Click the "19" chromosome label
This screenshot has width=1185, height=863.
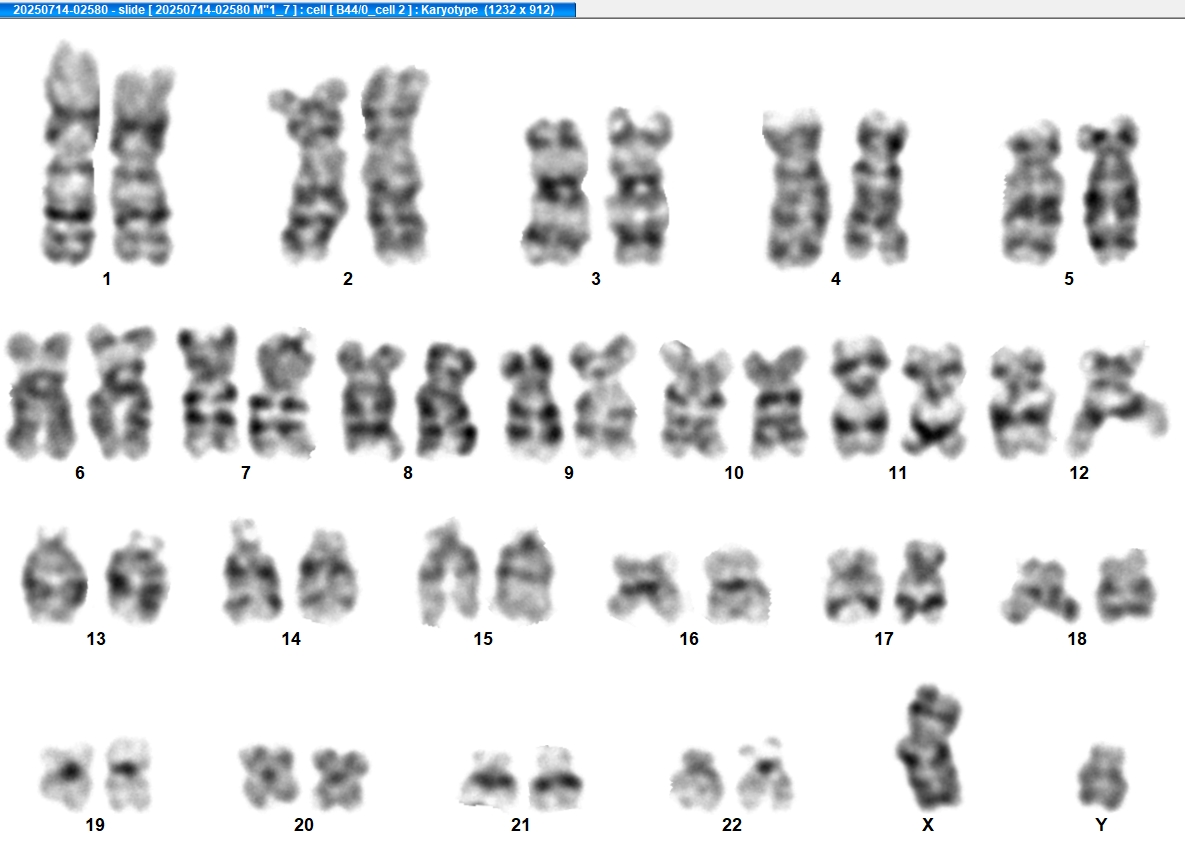tap(95, 825)
